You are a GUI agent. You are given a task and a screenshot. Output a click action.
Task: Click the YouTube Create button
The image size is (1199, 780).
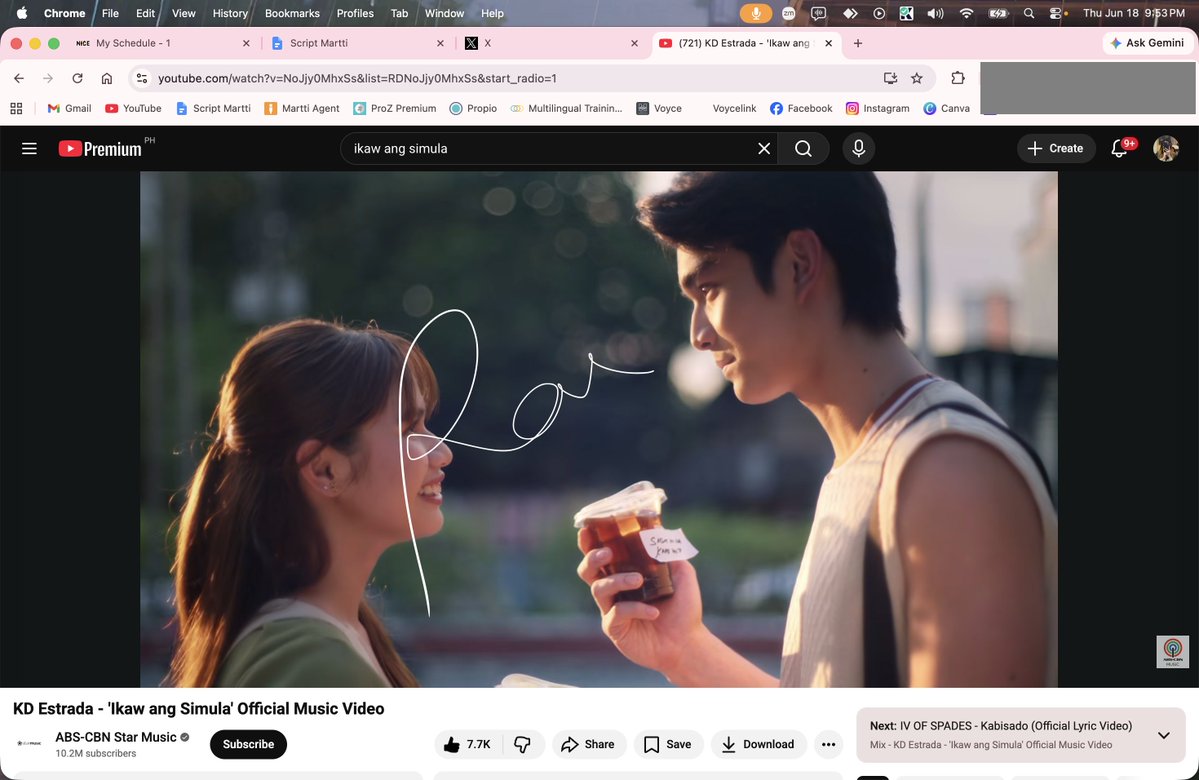click(x=1055, y=148)
